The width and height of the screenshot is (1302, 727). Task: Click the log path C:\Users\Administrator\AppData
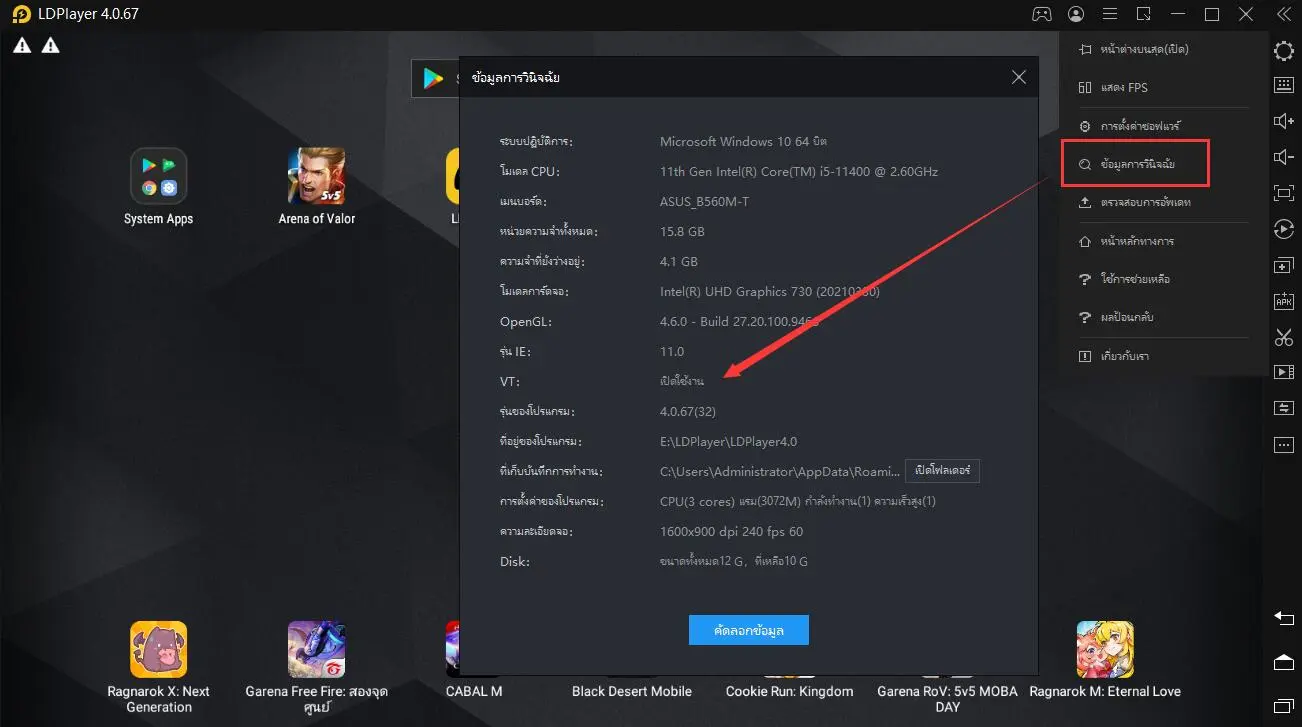coord(780,472)
